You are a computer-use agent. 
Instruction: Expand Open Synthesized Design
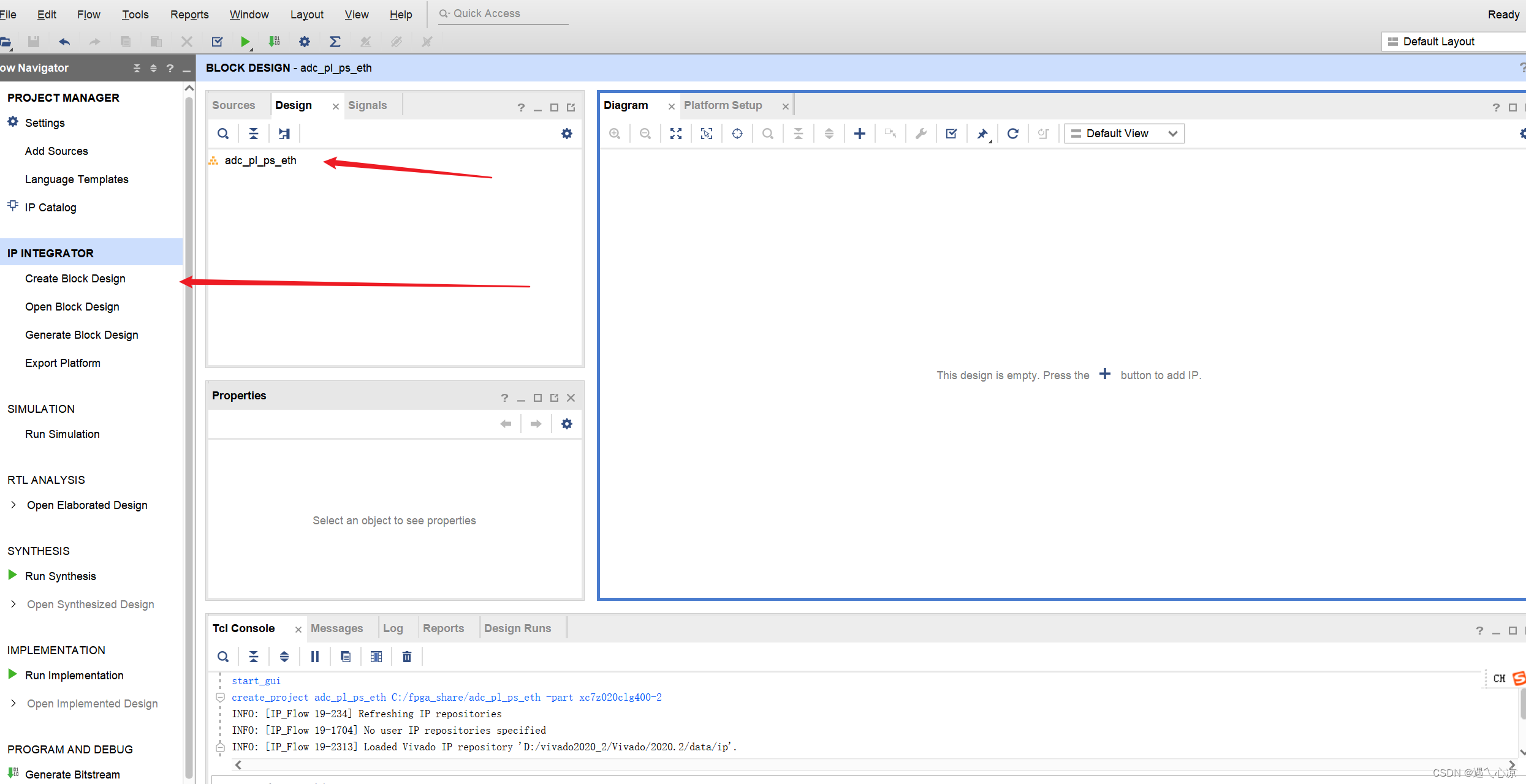pyautogui.click(x=13, y=604)
